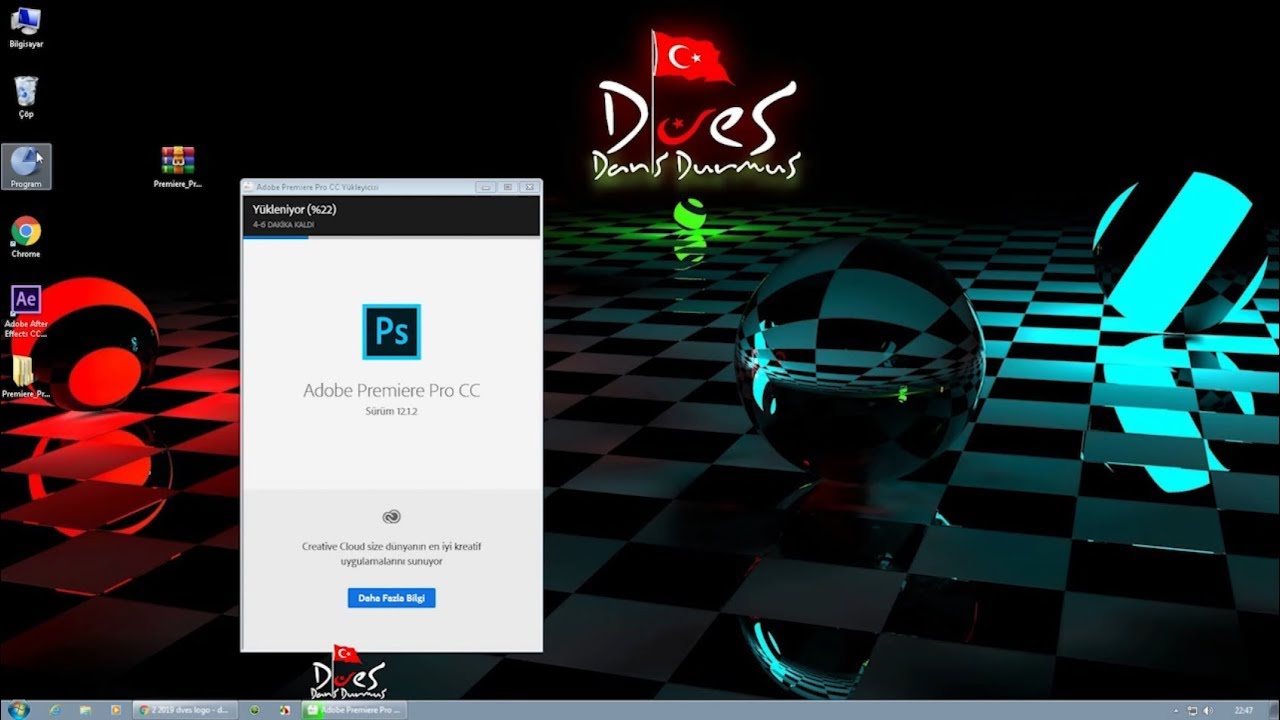Image resolution: width=1280 pixels, height=720 pixels.
Task: Click the installer window title bar text
Action: pos(317,187)
